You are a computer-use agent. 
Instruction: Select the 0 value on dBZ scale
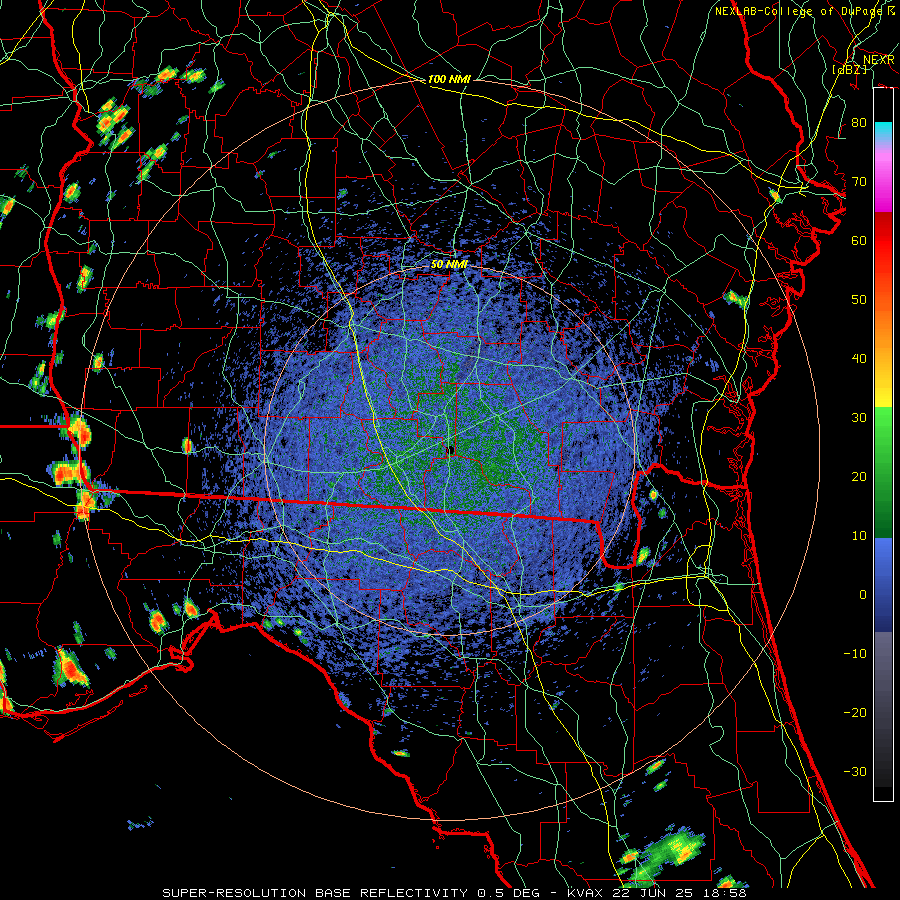click(863, 595)
